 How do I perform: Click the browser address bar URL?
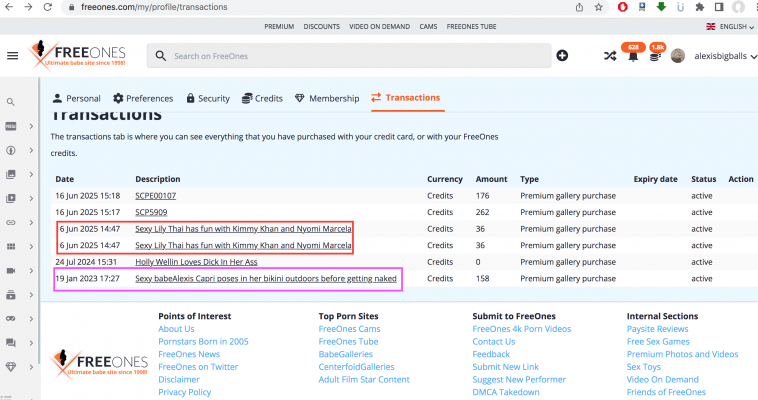(154, 7)
